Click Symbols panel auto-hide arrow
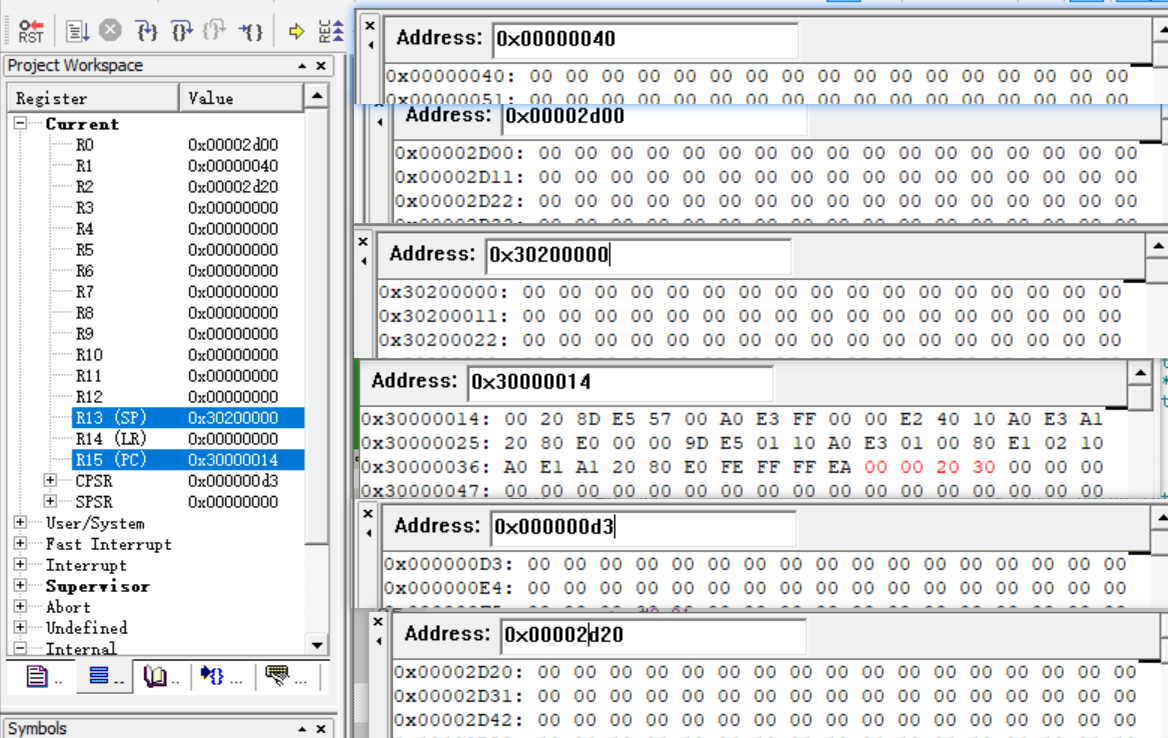 point(302,728)
